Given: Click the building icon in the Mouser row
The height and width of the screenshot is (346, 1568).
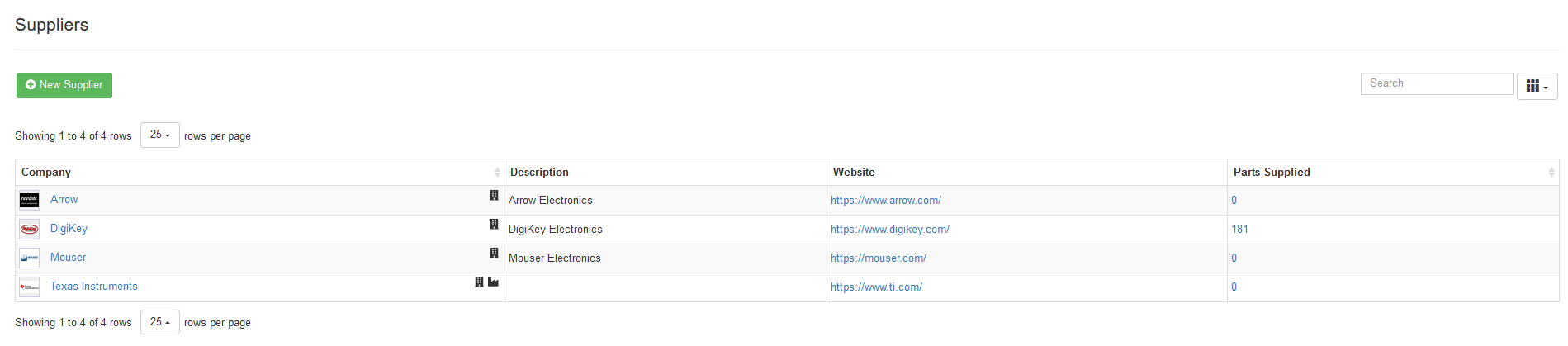Looking at the screenshot, I should pos(494,254).
